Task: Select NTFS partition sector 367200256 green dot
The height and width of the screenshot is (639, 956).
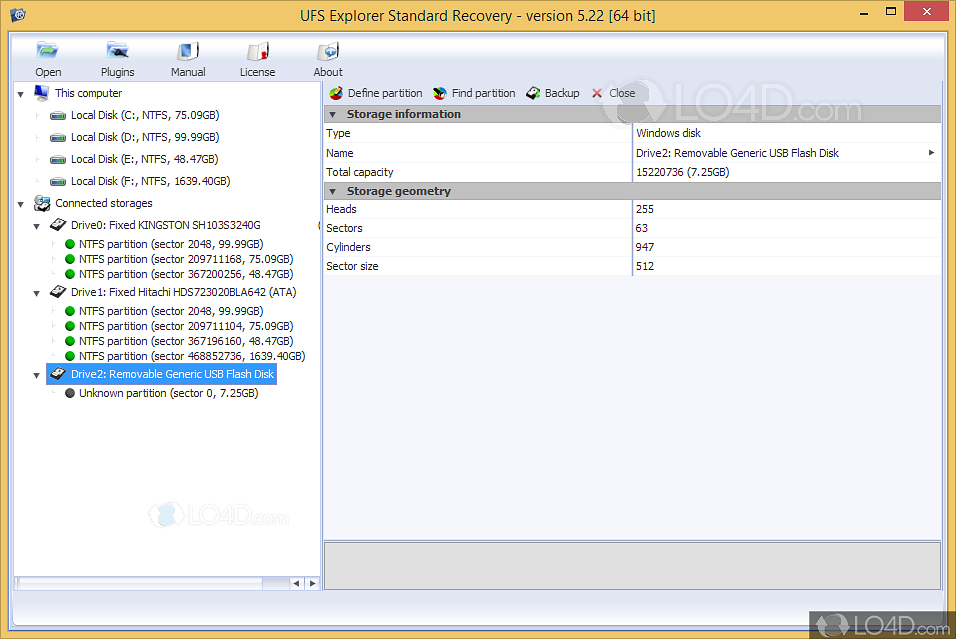Action: coord(70,274)
